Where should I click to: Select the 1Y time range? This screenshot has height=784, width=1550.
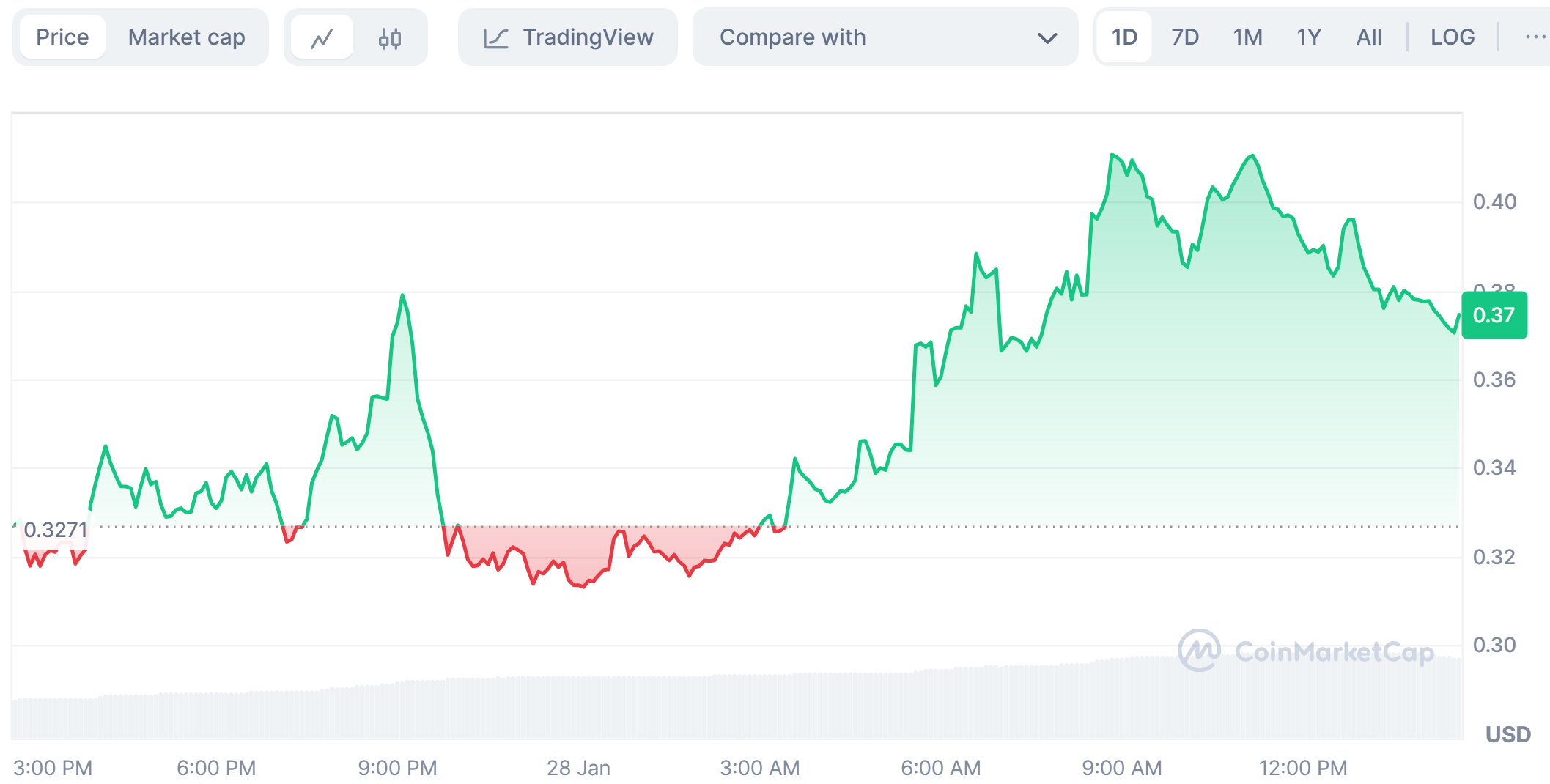[x=1308, y=37]
